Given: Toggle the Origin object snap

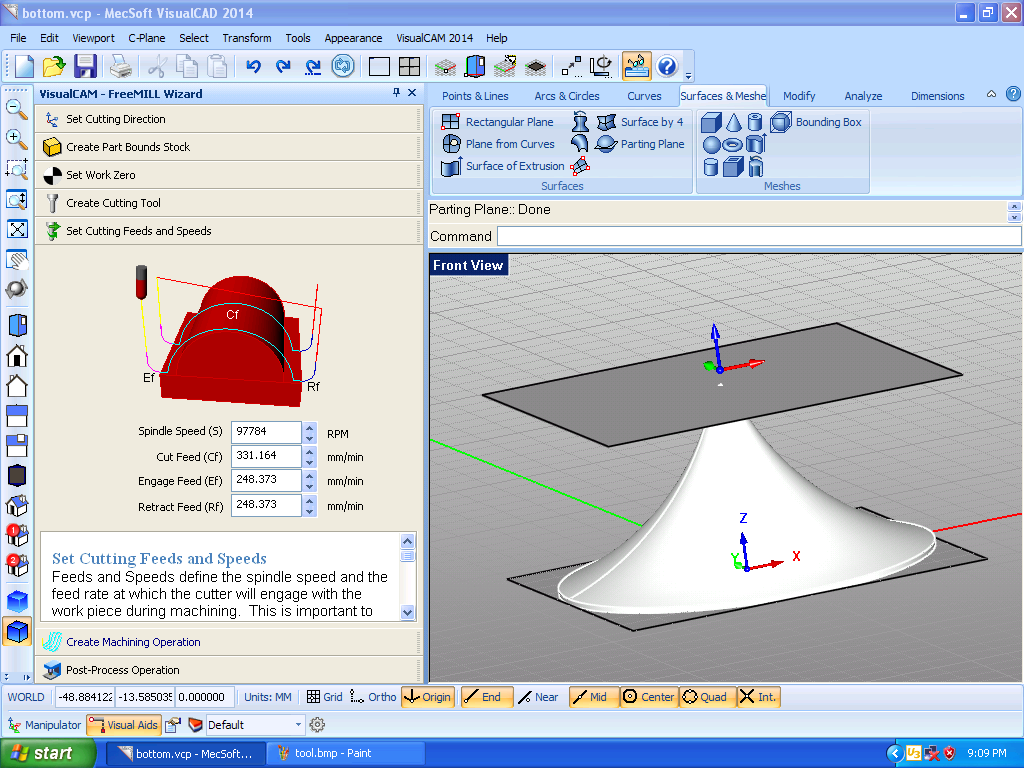Looking at the screenshot, I should click(427, 697).
